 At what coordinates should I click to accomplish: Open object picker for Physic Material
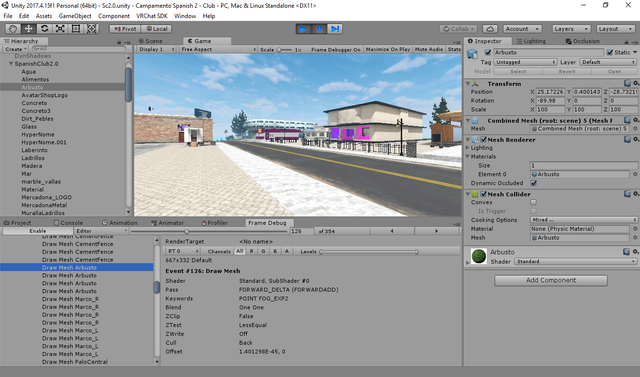click(x=635, y=229)
